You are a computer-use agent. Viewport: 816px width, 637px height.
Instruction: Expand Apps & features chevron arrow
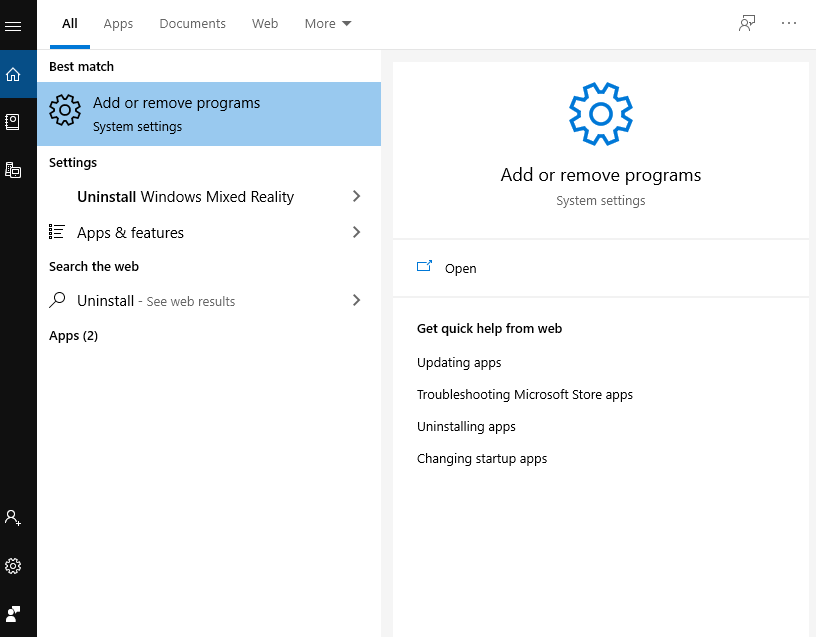tap(356, 232)
